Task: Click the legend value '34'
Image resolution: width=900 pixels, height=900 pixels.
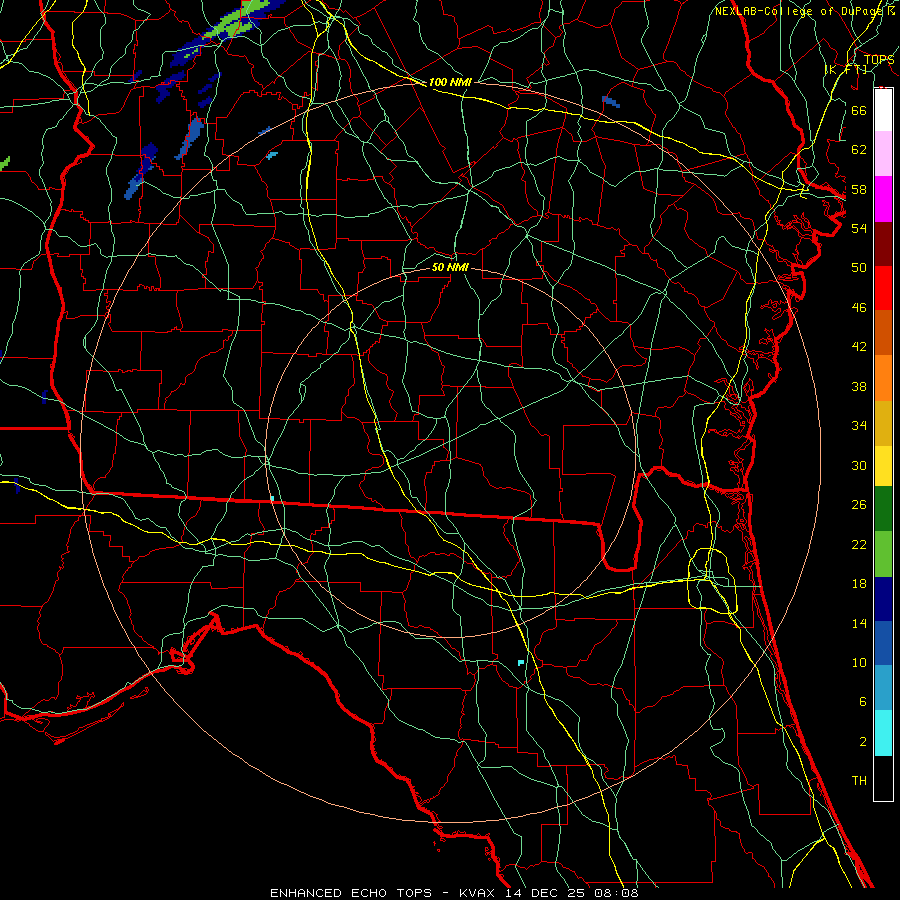Action: click(859, 426)
